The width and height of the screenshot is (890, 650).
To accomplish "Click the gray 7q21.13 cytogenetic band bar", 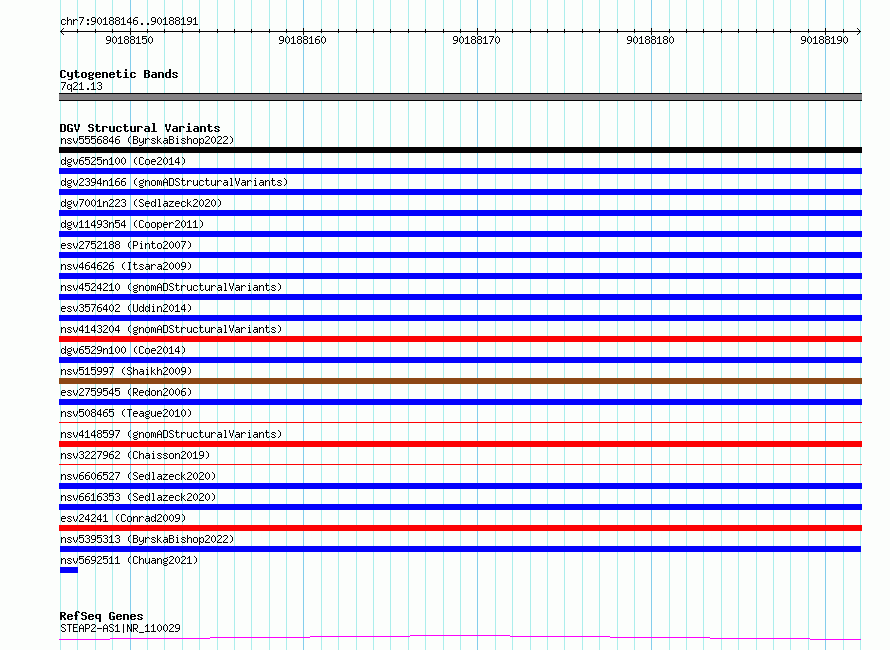I will pos(460,97).
